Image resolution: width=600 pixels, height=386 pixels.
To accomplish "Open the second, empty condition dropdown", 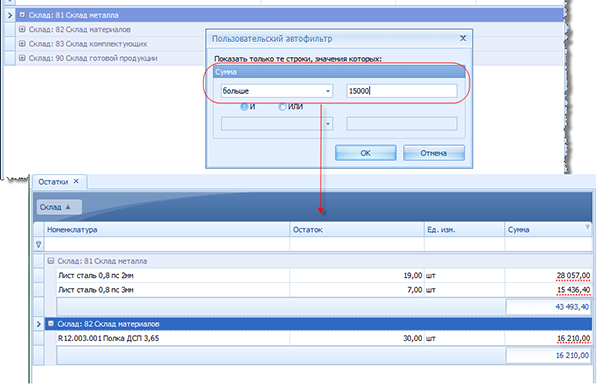I will pos(328,124).
